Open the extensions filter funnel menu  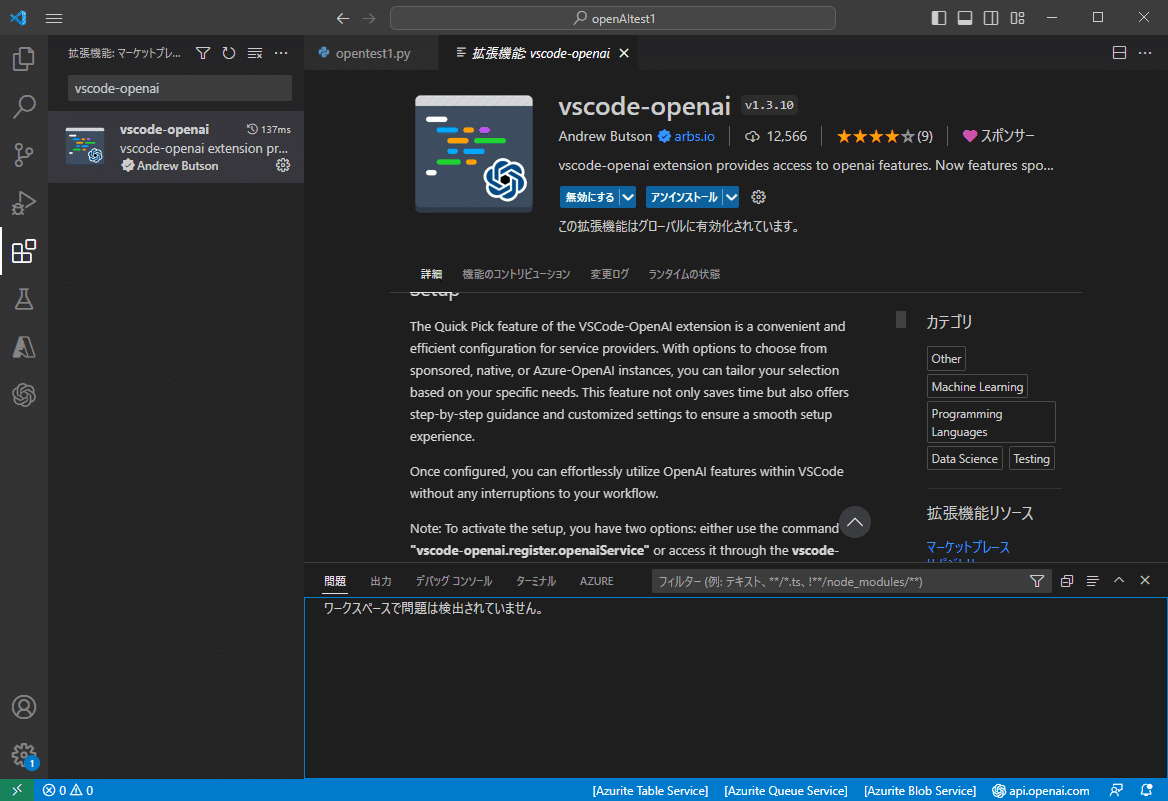[203, 52]
